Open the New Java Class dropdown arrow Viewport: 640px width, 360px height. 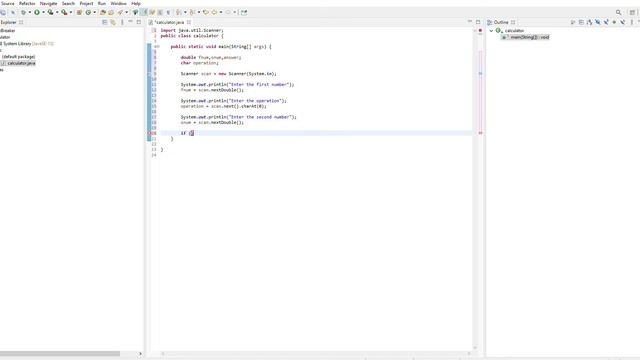coord(95,12)
